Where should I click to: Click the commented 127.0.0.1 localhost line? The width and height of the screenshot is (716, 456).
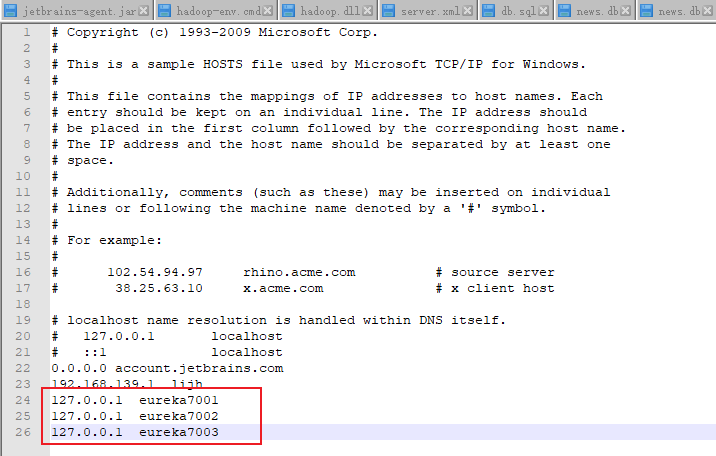tap(167, 336)
